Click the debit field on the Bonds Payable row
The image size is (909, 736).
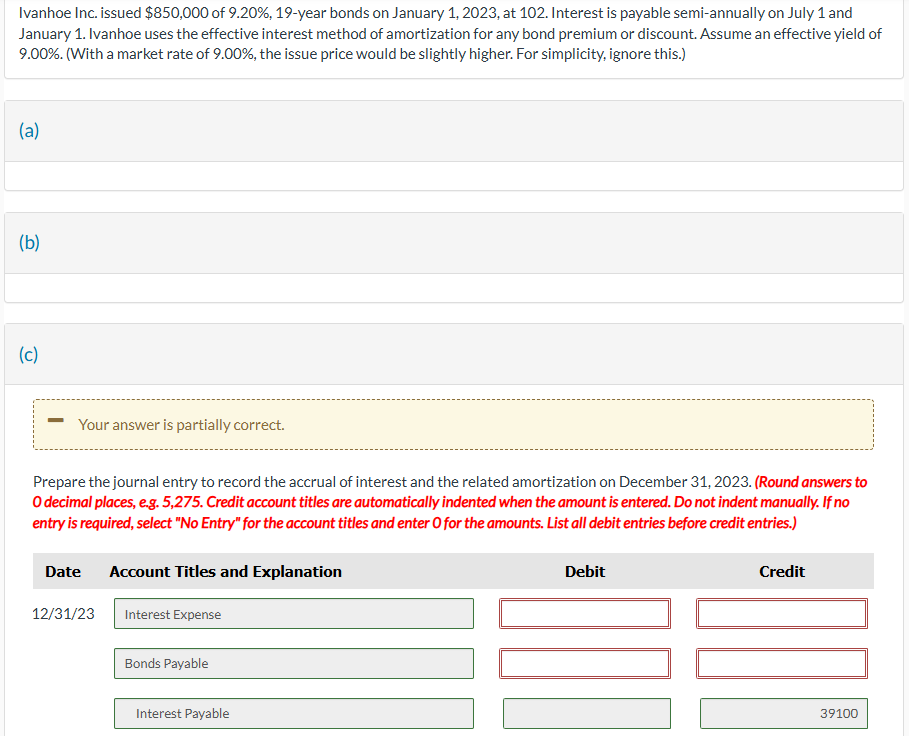click(x=584, y=663)
